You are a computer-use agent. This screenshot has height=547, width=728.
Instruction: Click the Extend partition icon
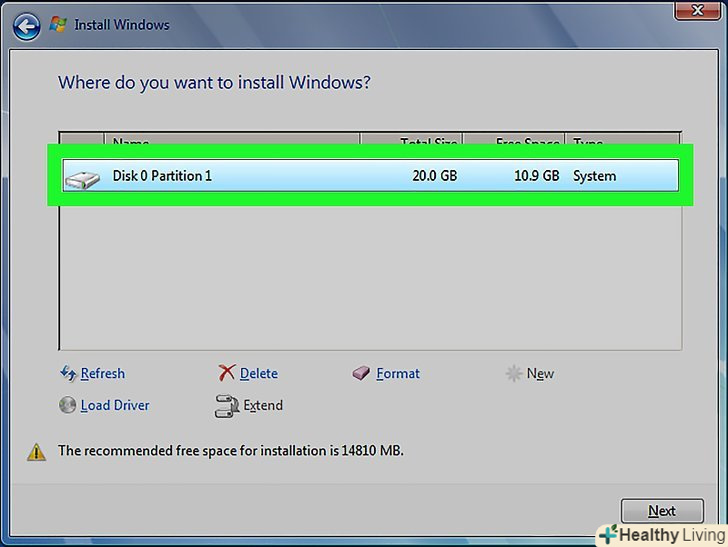click(x=227, y=406)
